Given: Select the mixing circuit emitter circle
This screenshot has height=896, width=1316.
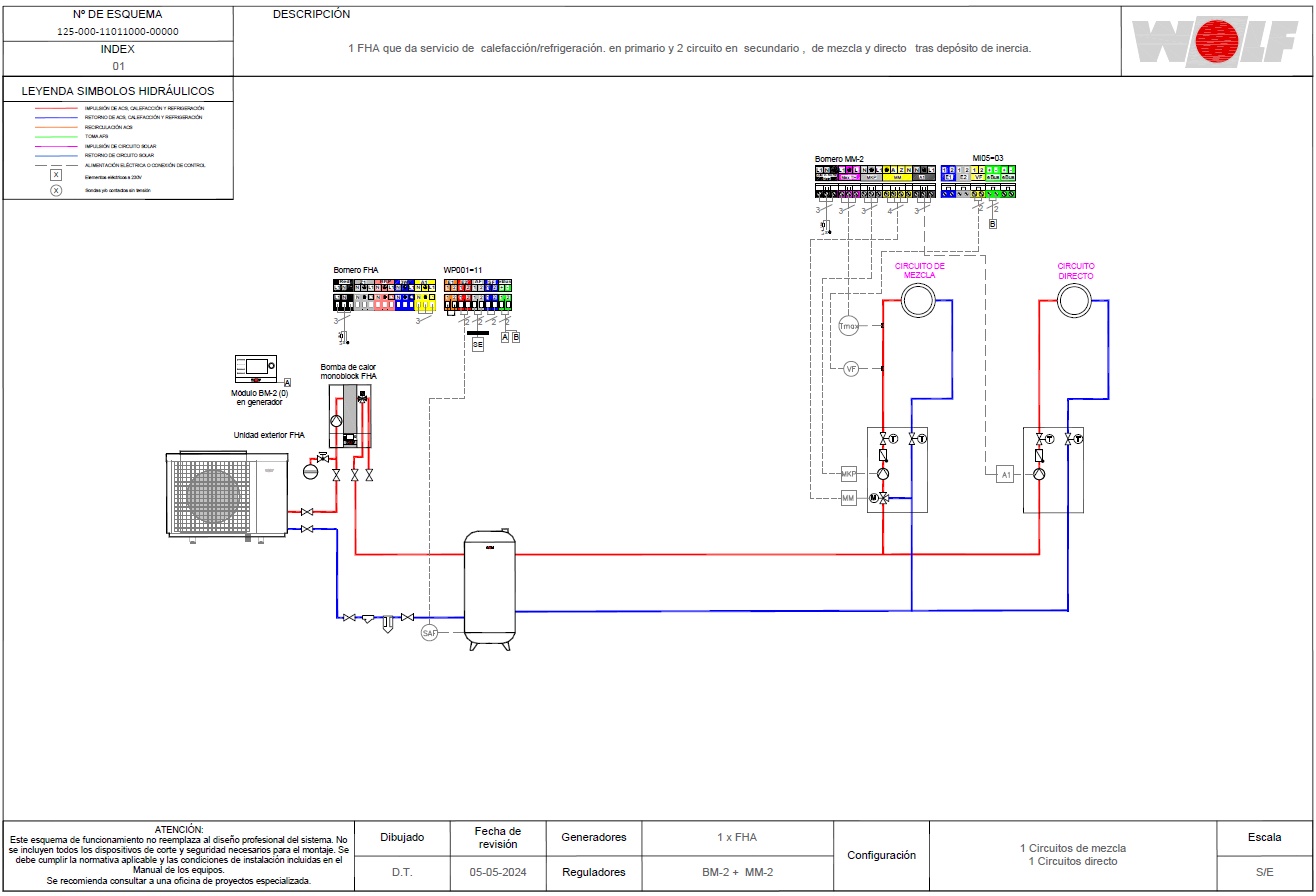Looking at the screenshot, I should pyautogui.click(x=916, y=299).
